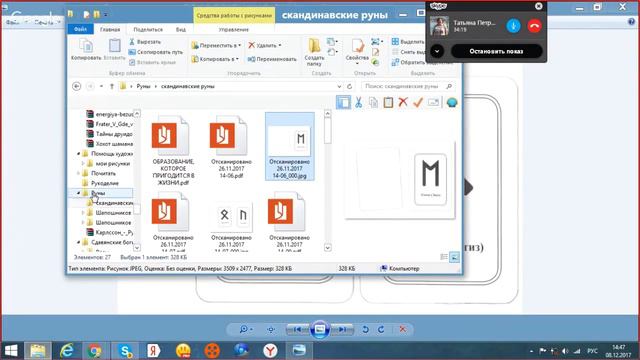
Task: Go back with Explorer back arrow
Action: pyautogui.click(x=76, y=87)
